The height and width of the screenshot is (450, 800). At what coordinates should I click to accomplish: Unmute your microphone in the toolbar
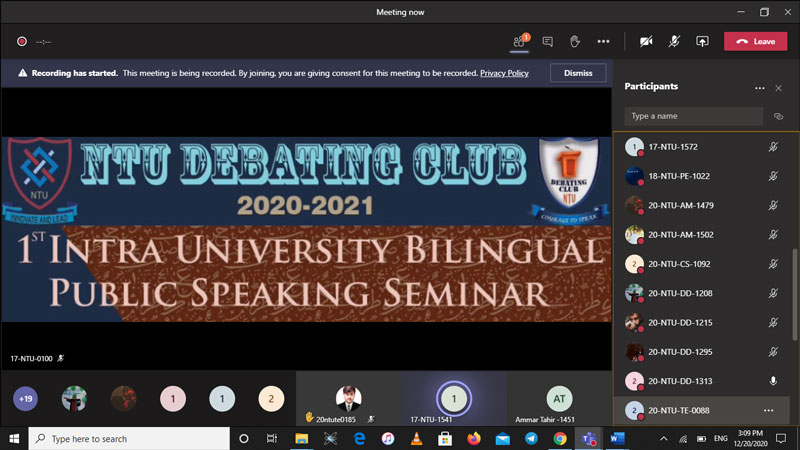pyautogui.click(x=674, y=41)
